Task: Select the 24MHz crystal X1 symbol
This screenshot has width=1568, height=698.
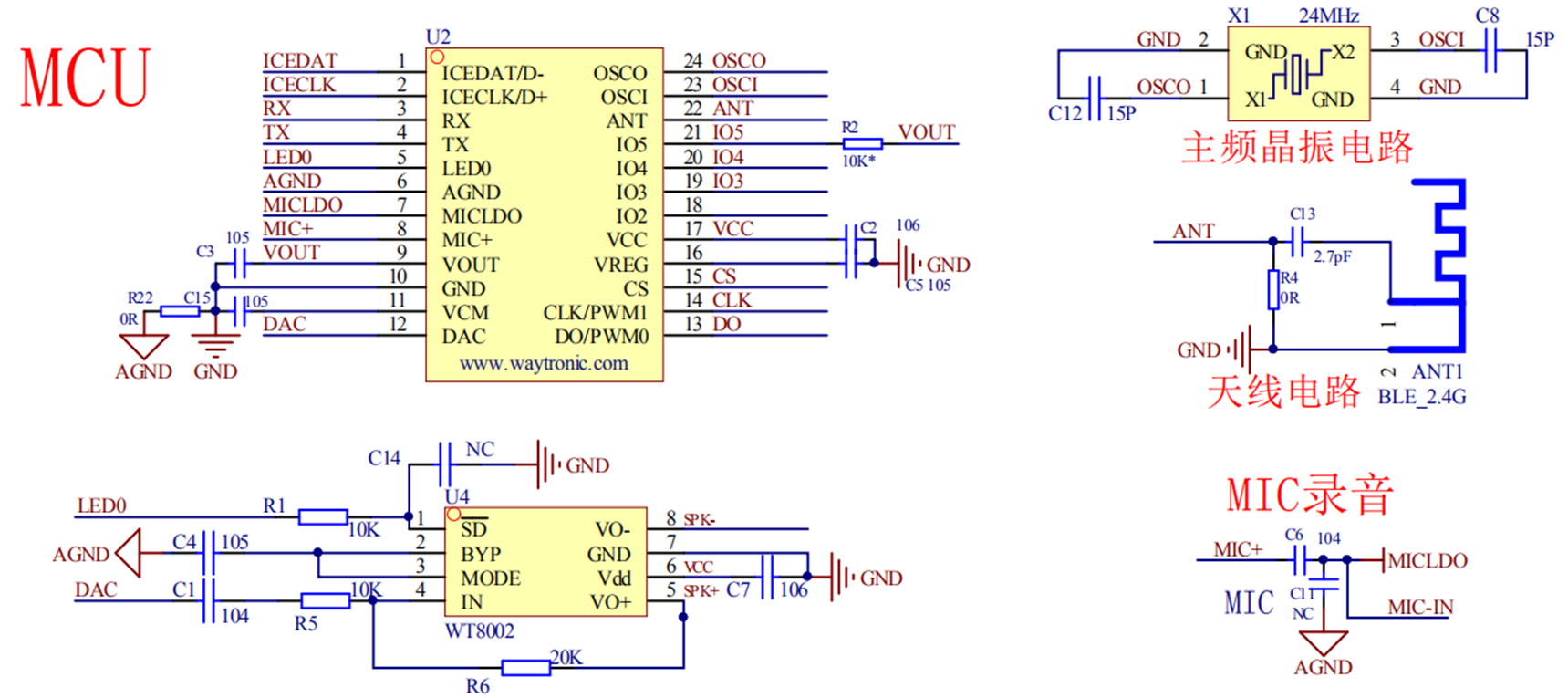Action: tap(1299, 74)
